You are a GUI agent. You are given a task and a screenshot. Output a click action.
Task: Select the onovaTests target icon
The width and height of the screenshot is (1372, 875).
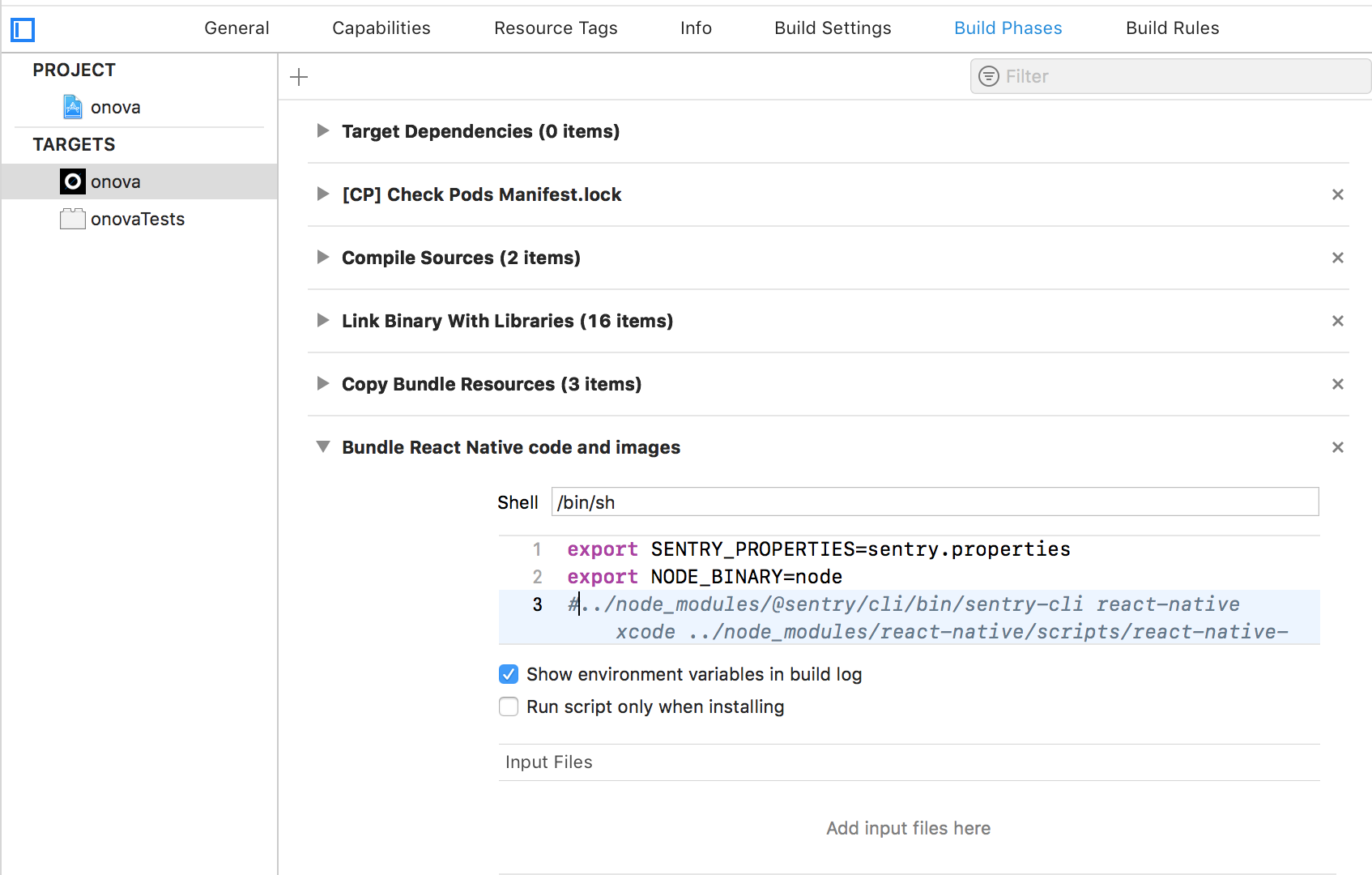(x=72, y=219)
